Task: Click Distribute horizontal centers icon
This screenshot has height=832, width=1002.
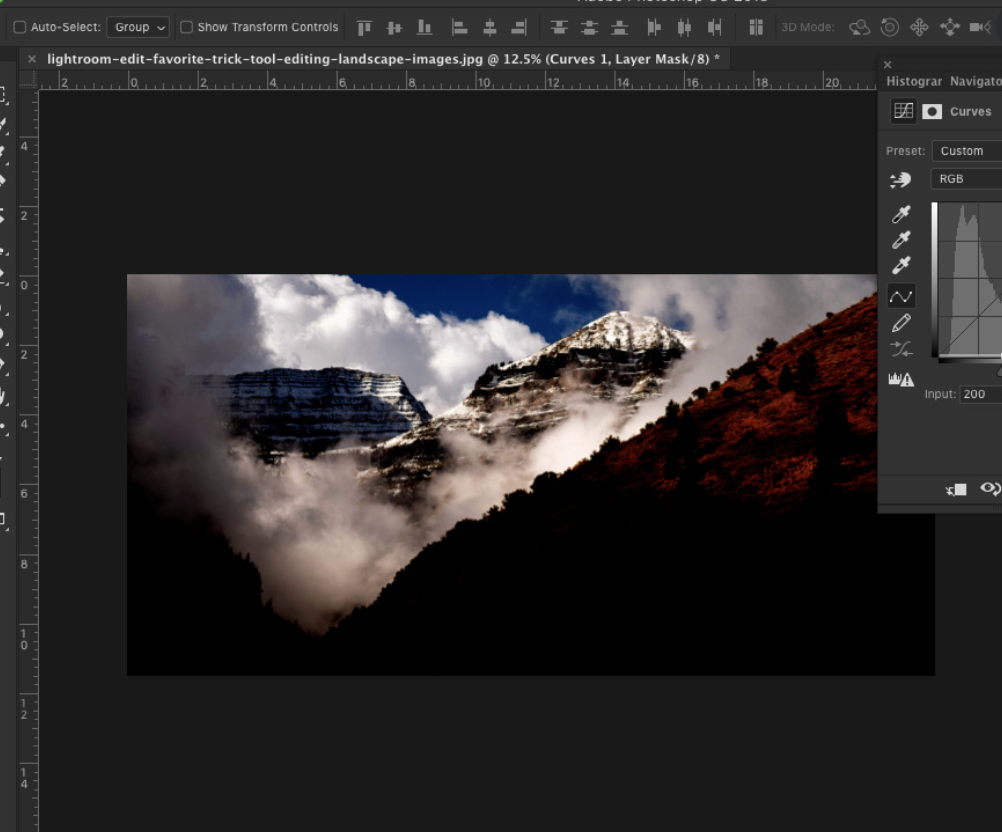Action: (684, 27)
